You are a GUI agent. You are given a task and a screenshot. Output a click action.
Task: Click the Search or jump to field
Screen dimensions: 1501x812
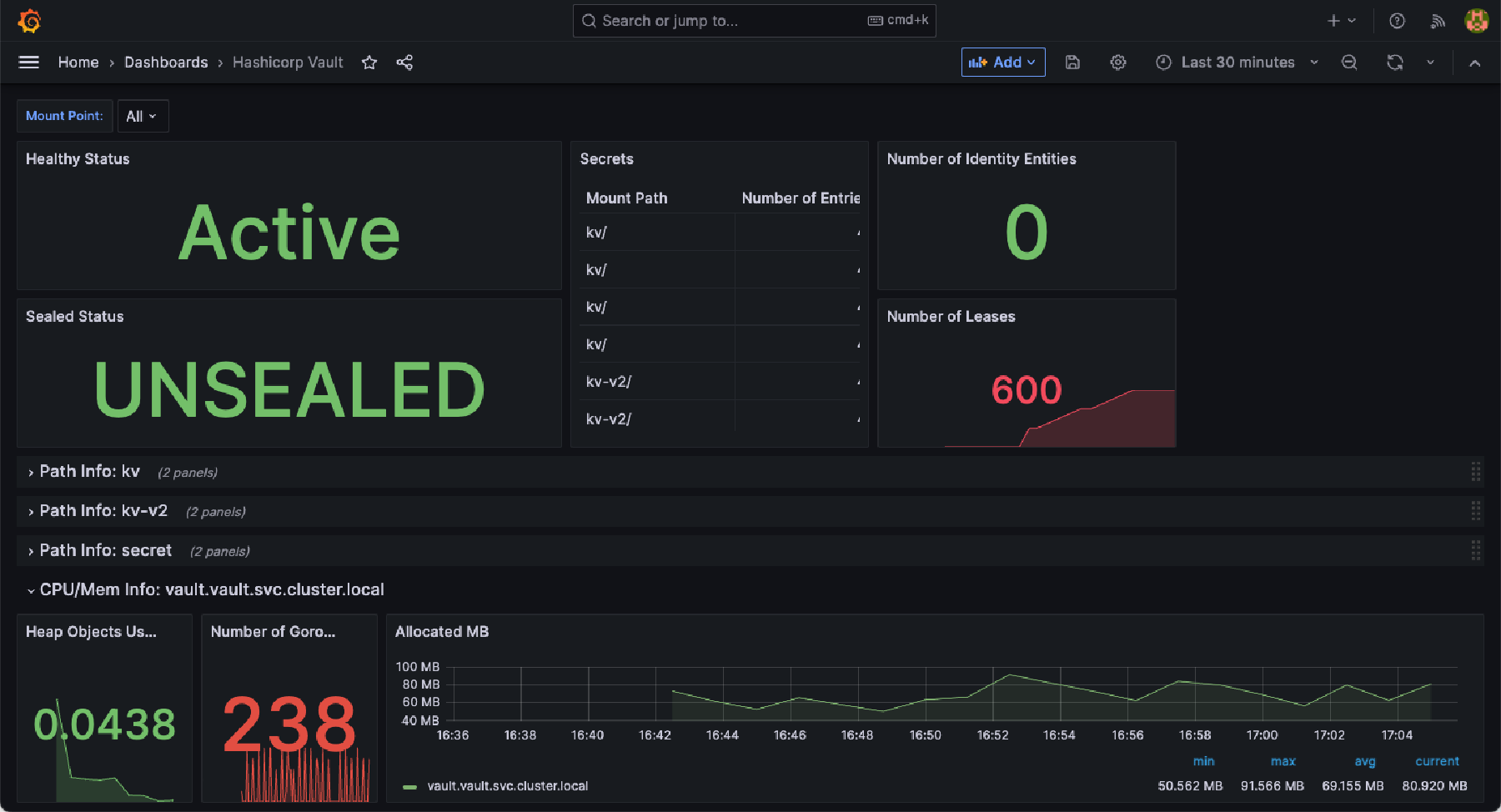754,21
